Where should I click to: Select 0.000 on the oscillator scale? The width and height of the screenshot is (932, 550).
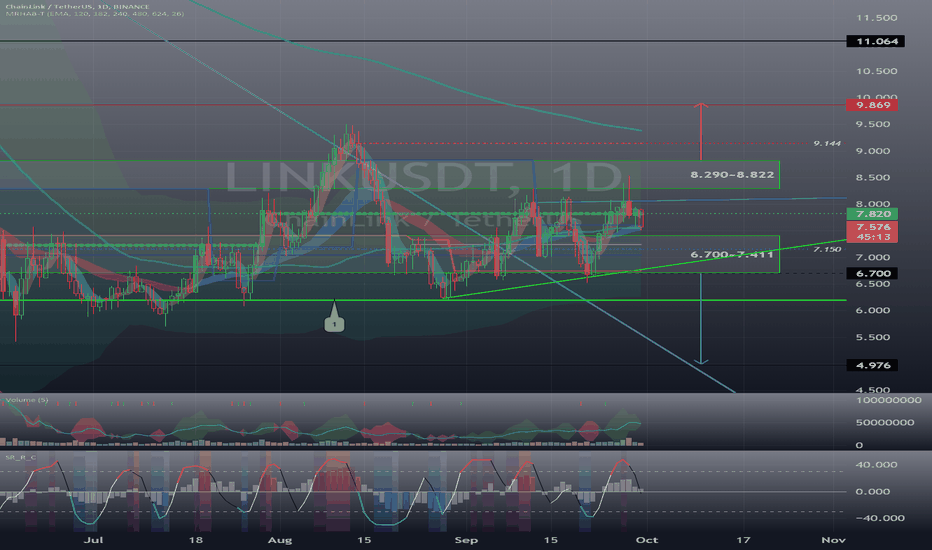(x=873, y=491)
